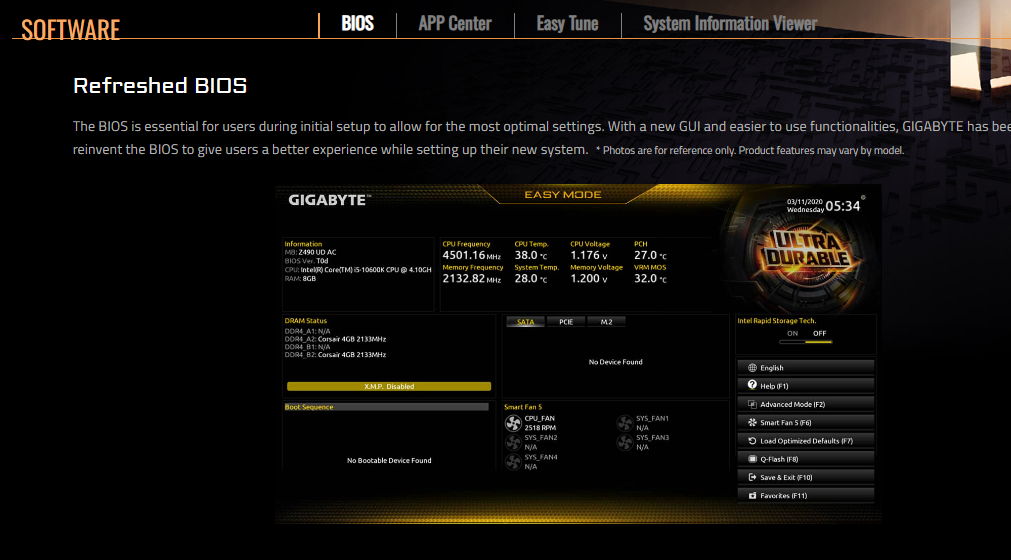Click the SYS_FAN1 fan icon
The height and width of the screenshot is (560, 1011).
click(x=625, y=423)
